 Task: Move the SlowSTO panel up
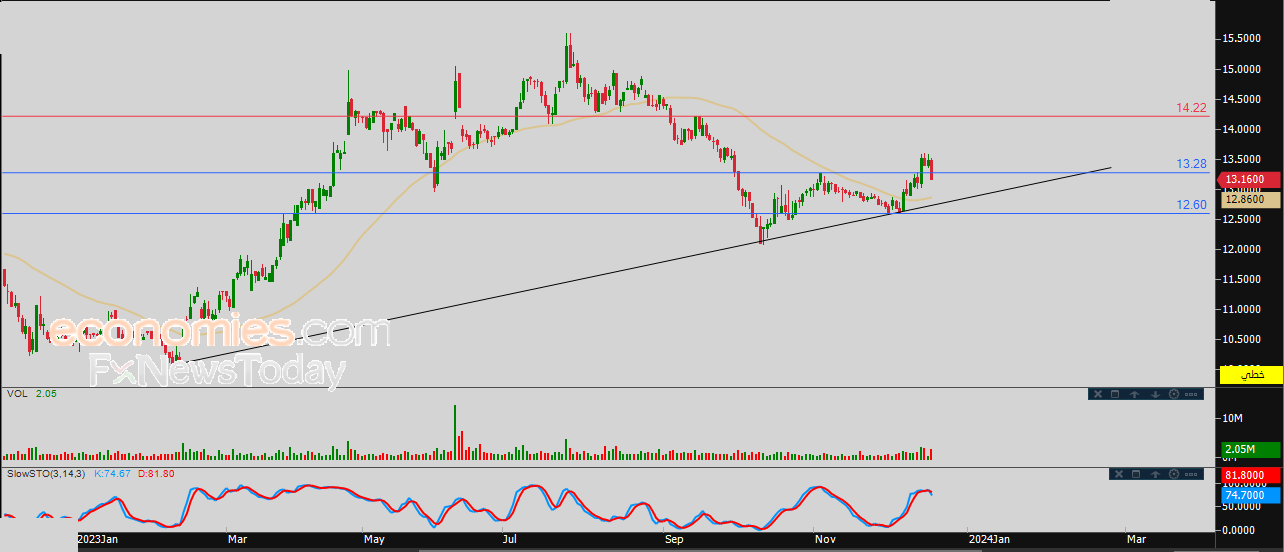[1155, 474]
